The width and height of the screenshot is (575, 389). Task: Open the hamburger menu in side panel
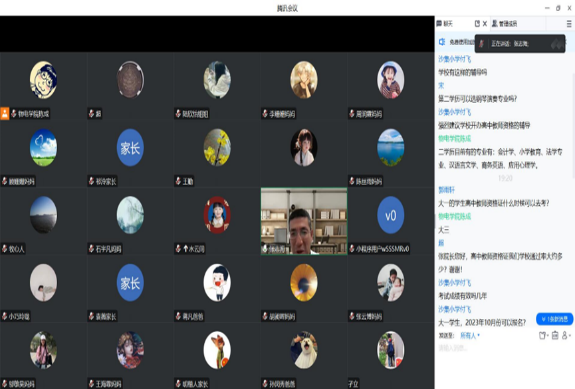pyautogui.click(x=569, y=24)
